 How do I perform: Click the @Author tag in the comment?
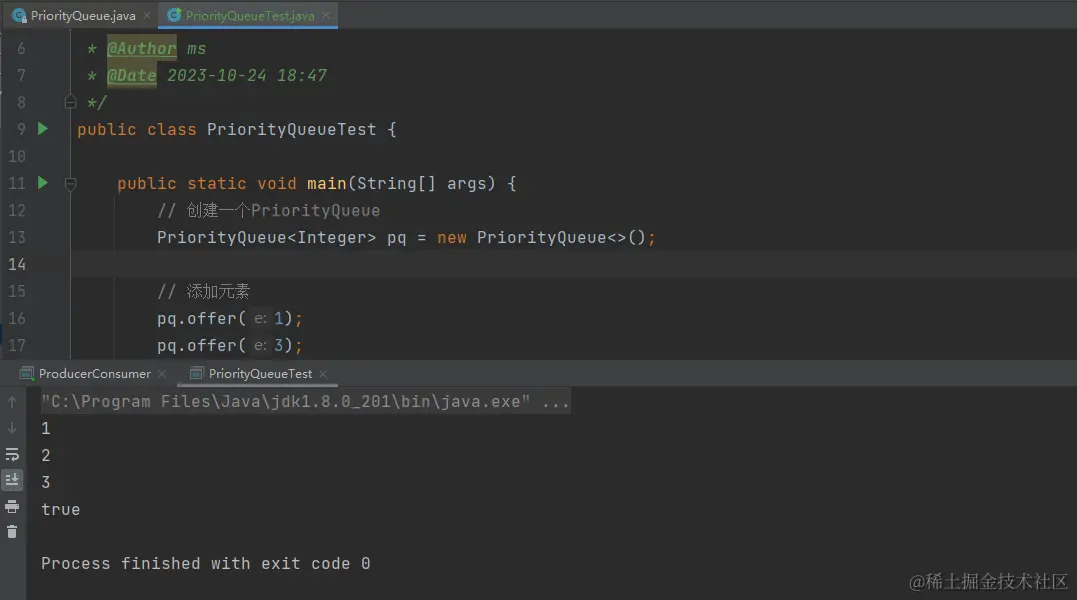pyautogui.click(x=141, y=49)
